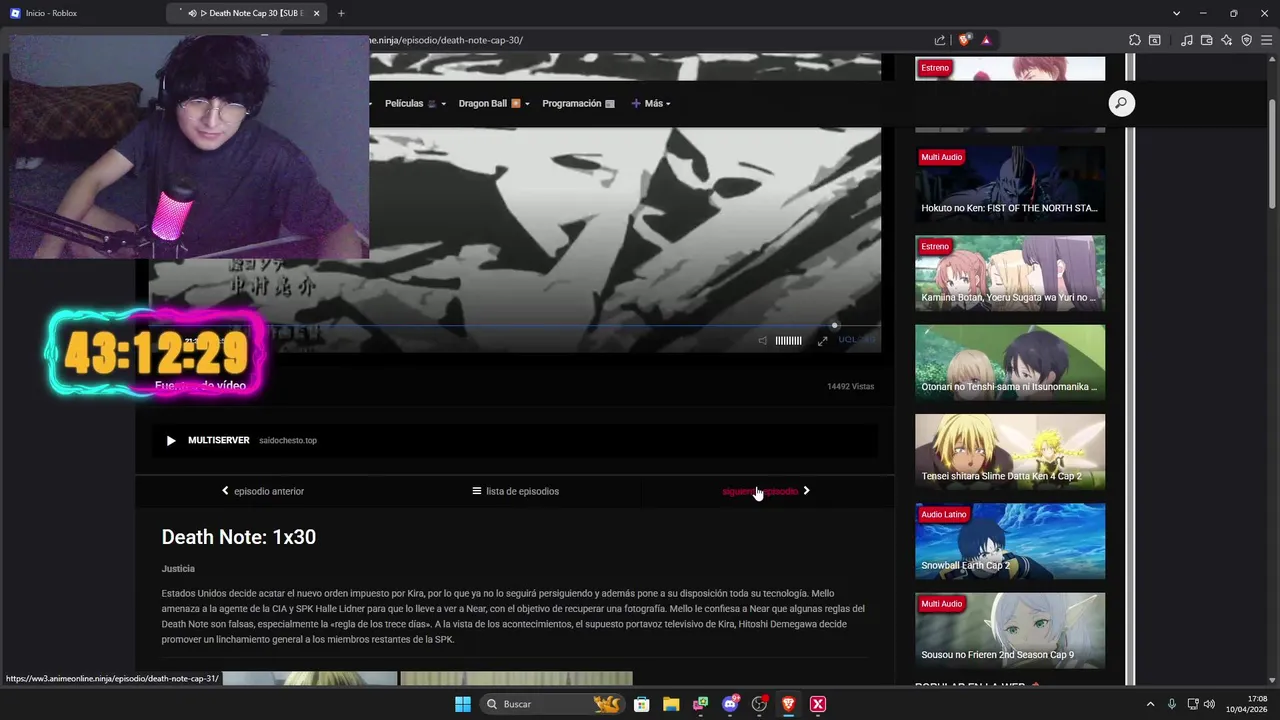The image size is (1280, 720).
Task: Play the MULTISERVER video source
Action: [x=515, y=440]
